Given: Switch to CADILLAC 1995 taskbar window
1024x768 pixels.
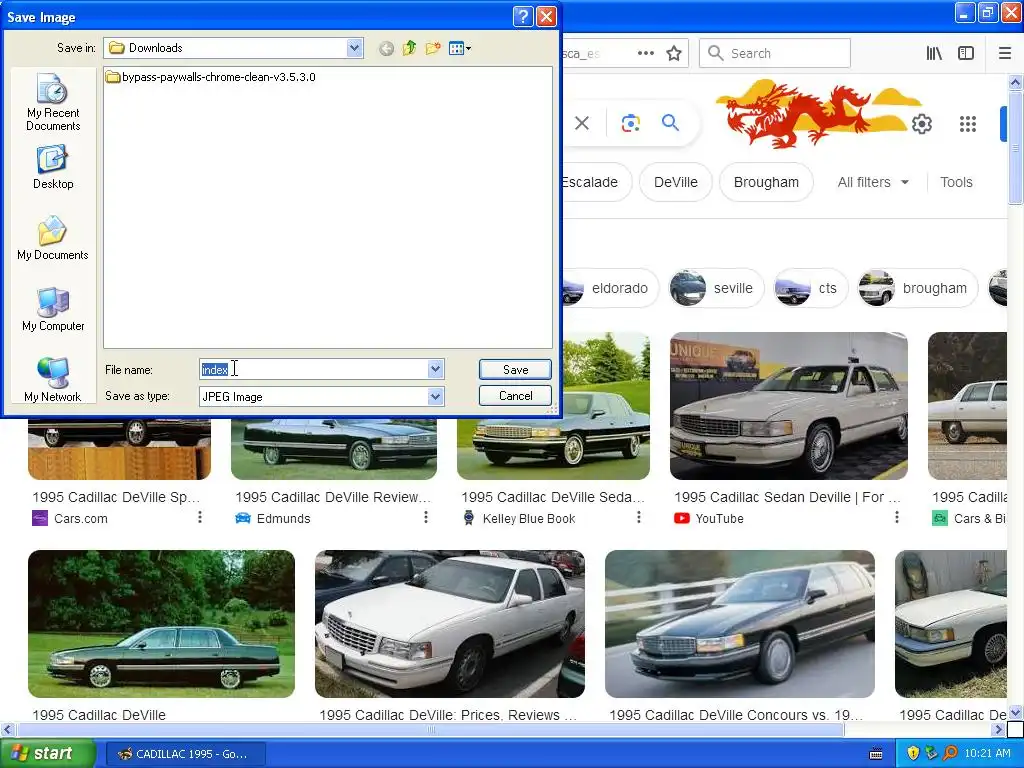Looking at the screenshot, I should coord(185,754).
